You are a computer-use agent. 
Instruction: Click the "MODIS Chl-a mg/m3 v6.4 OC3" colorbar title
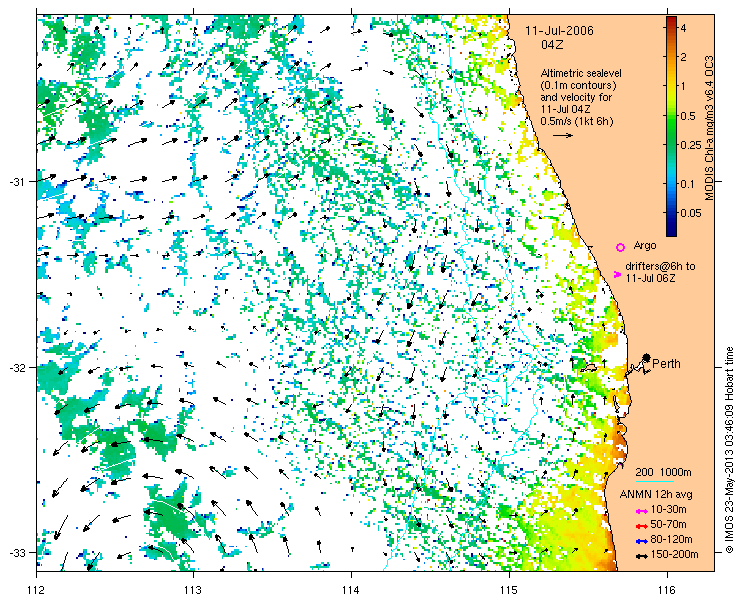tap(709, 128)
